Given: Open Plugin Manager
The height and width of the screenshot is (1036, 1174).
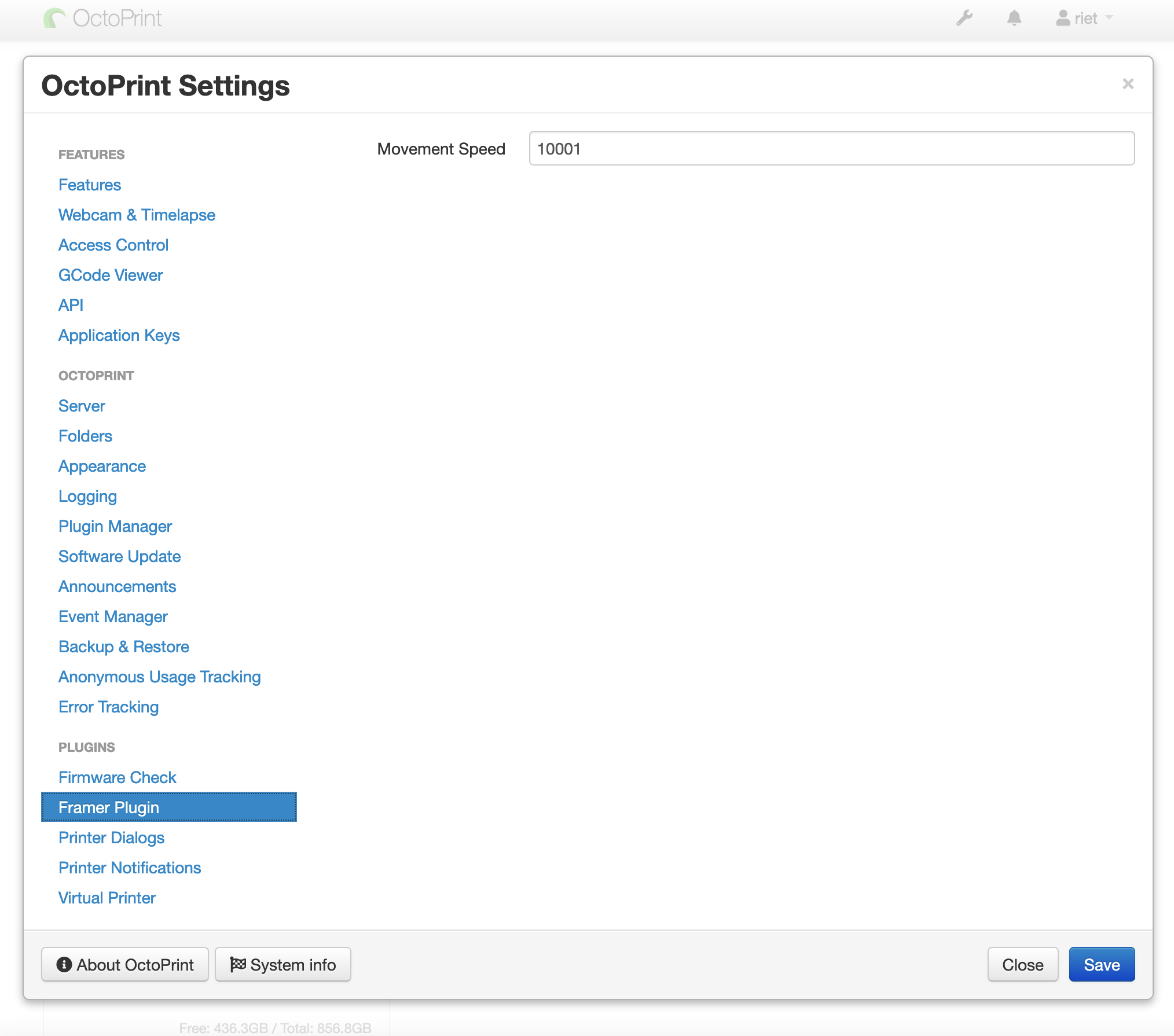Looking at the screenshot, I should click(115, 526).
